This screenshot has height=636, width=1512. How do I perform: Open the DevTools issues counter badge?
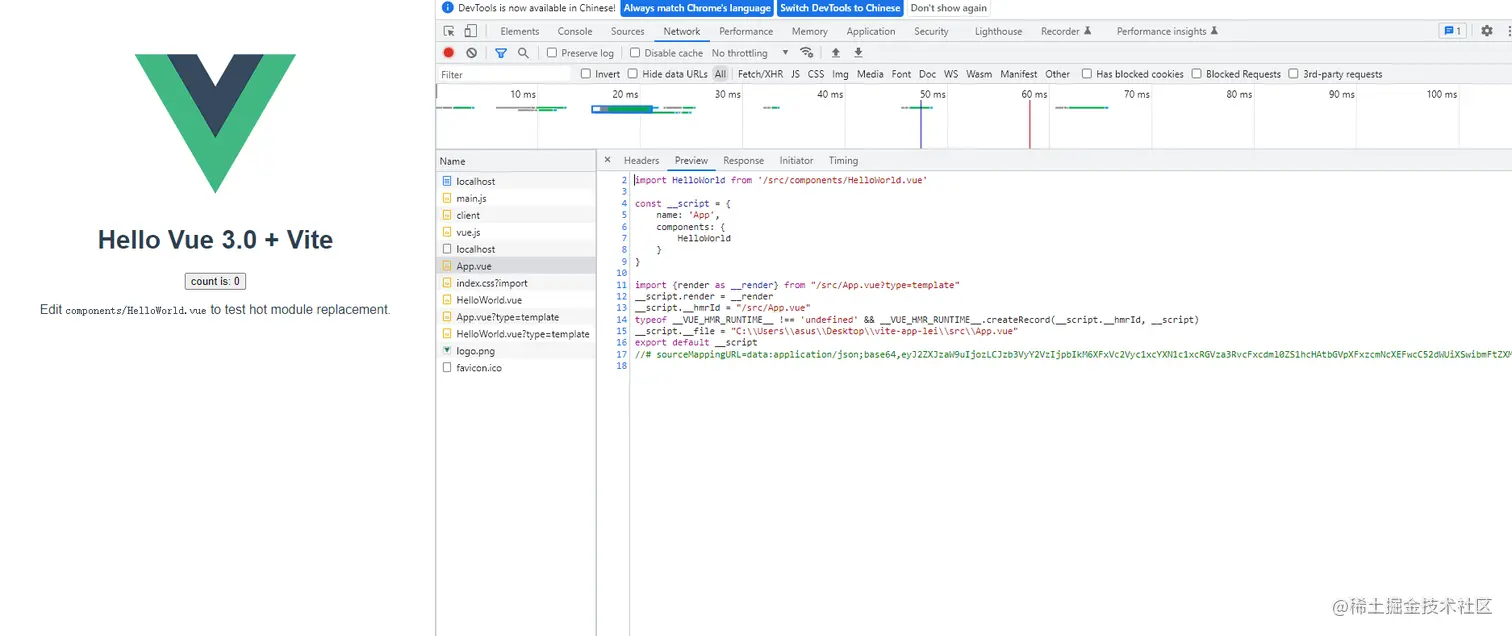tap(1451, 31)
